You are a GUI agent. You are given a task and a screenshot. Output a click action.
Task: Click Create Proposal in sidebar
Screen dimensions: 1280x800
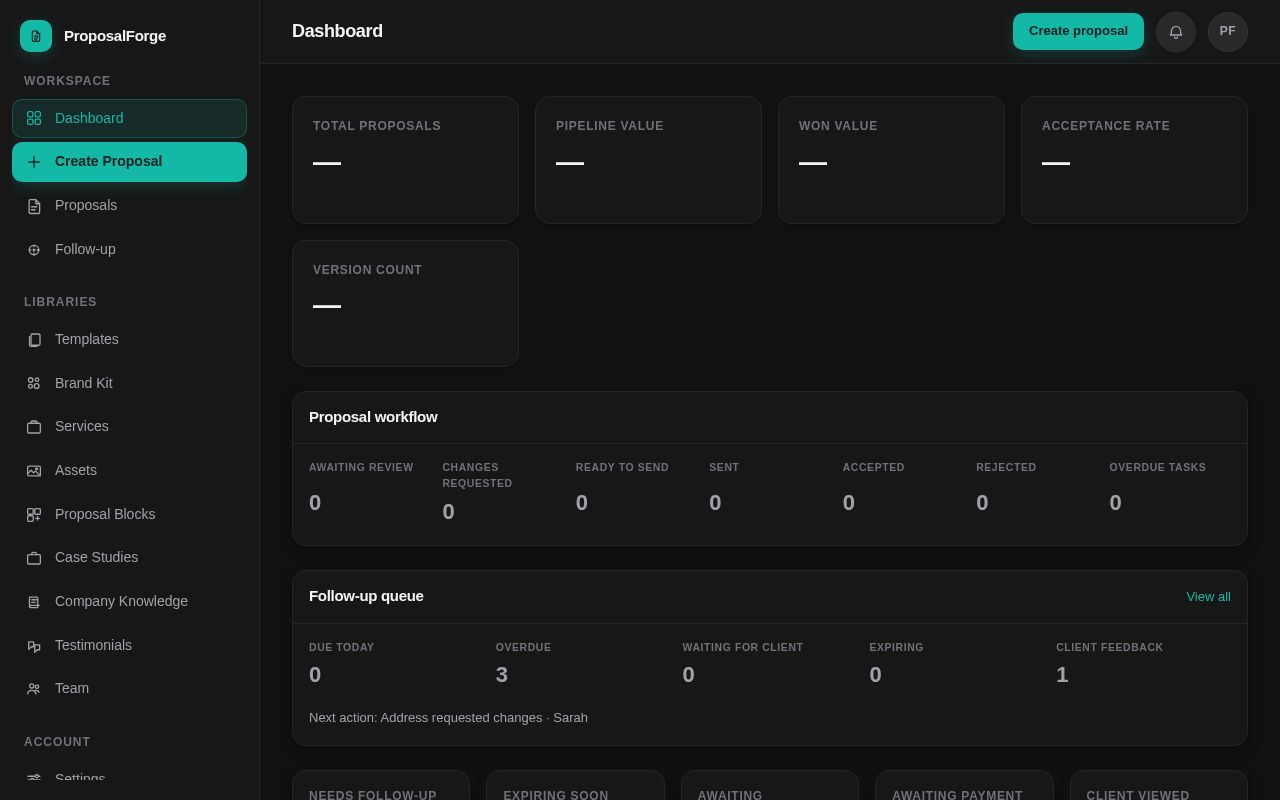[x=129, y=162]
